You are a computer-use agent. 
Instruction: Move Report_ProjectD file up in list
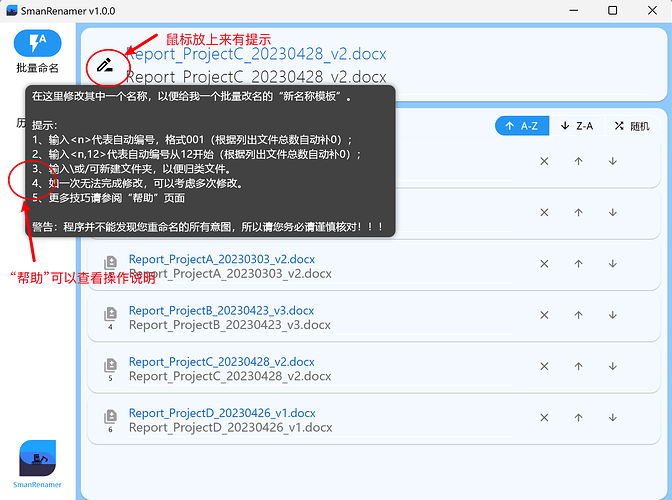click(578, 420)
